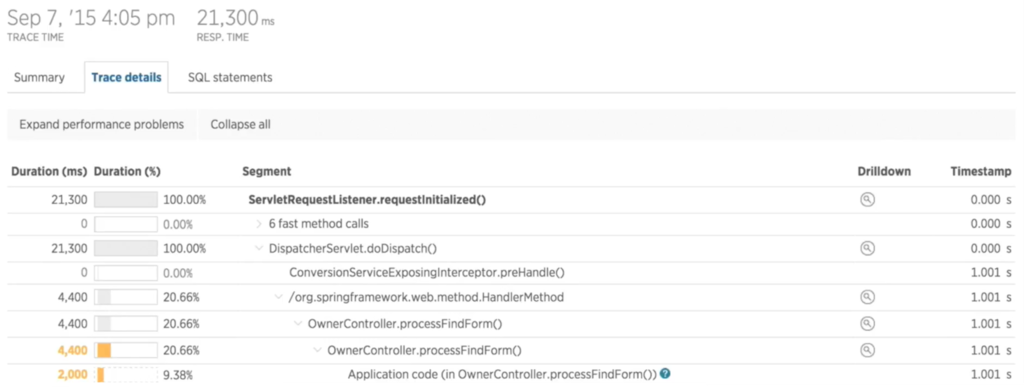Select the Trace details tab
Viewport: 1024px width, 388px height.
(126, 77)
